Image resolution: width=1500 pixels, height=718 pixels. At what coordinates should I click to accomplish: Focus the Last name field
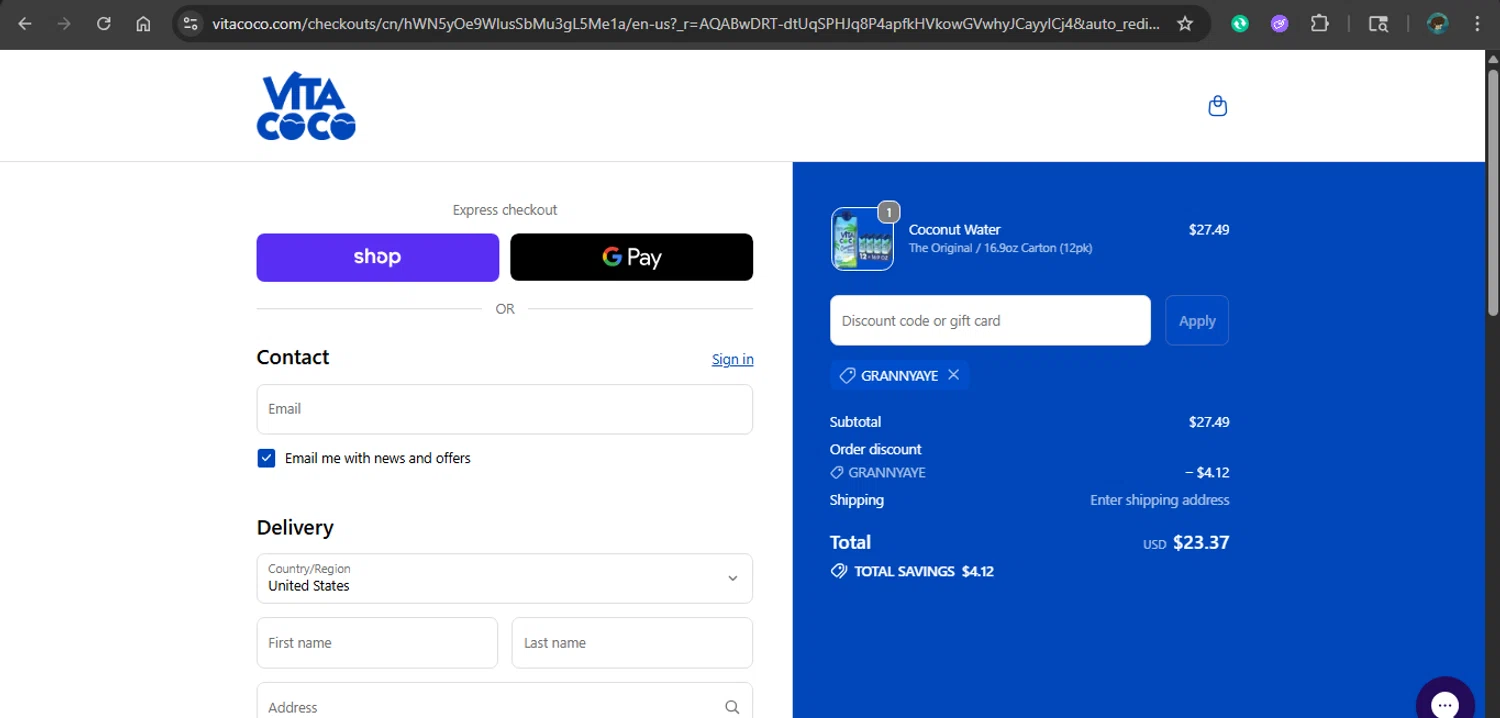(632, 643)
